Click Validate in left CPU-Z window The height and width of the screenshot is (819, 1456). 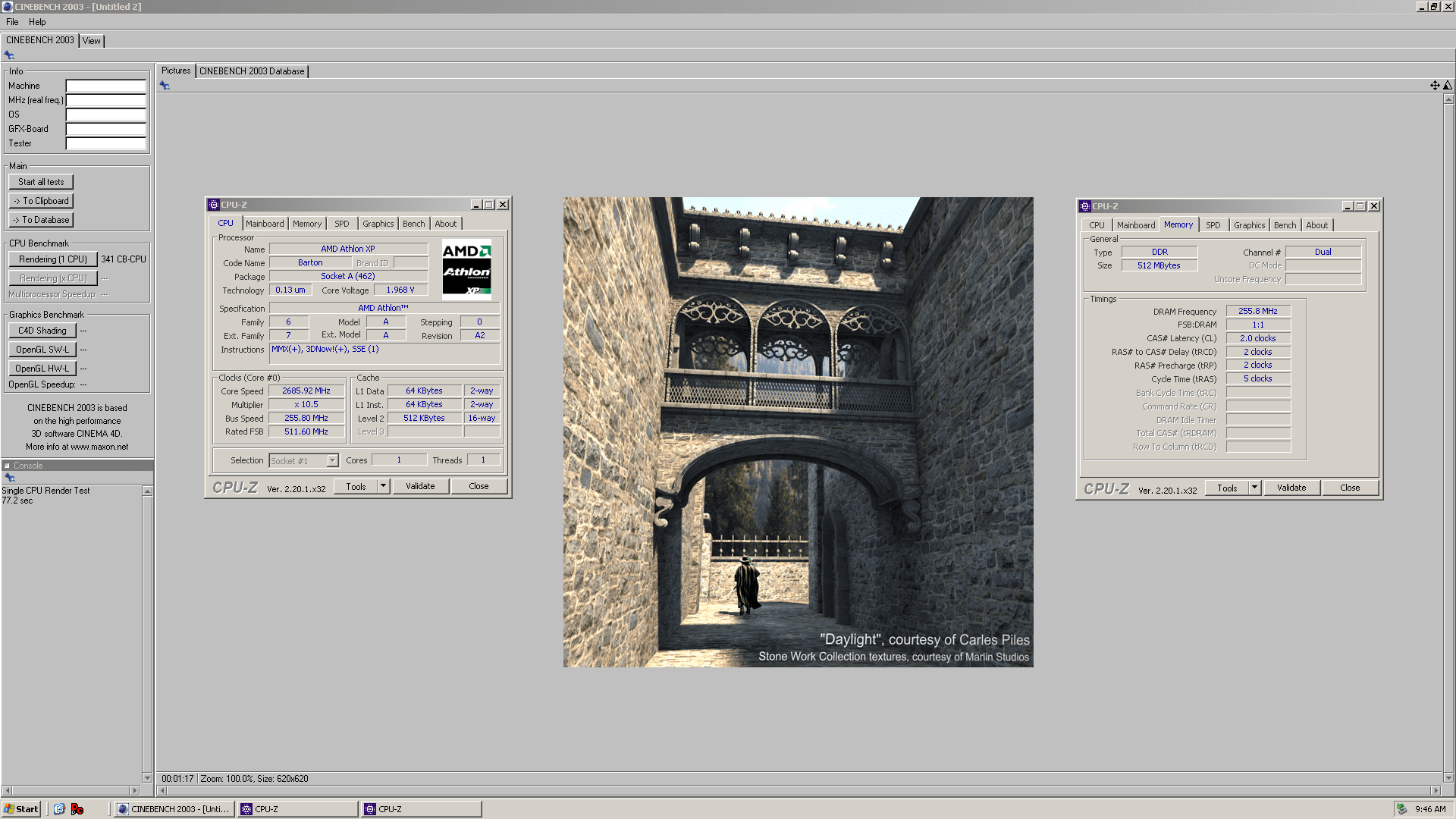click(420, 486)
